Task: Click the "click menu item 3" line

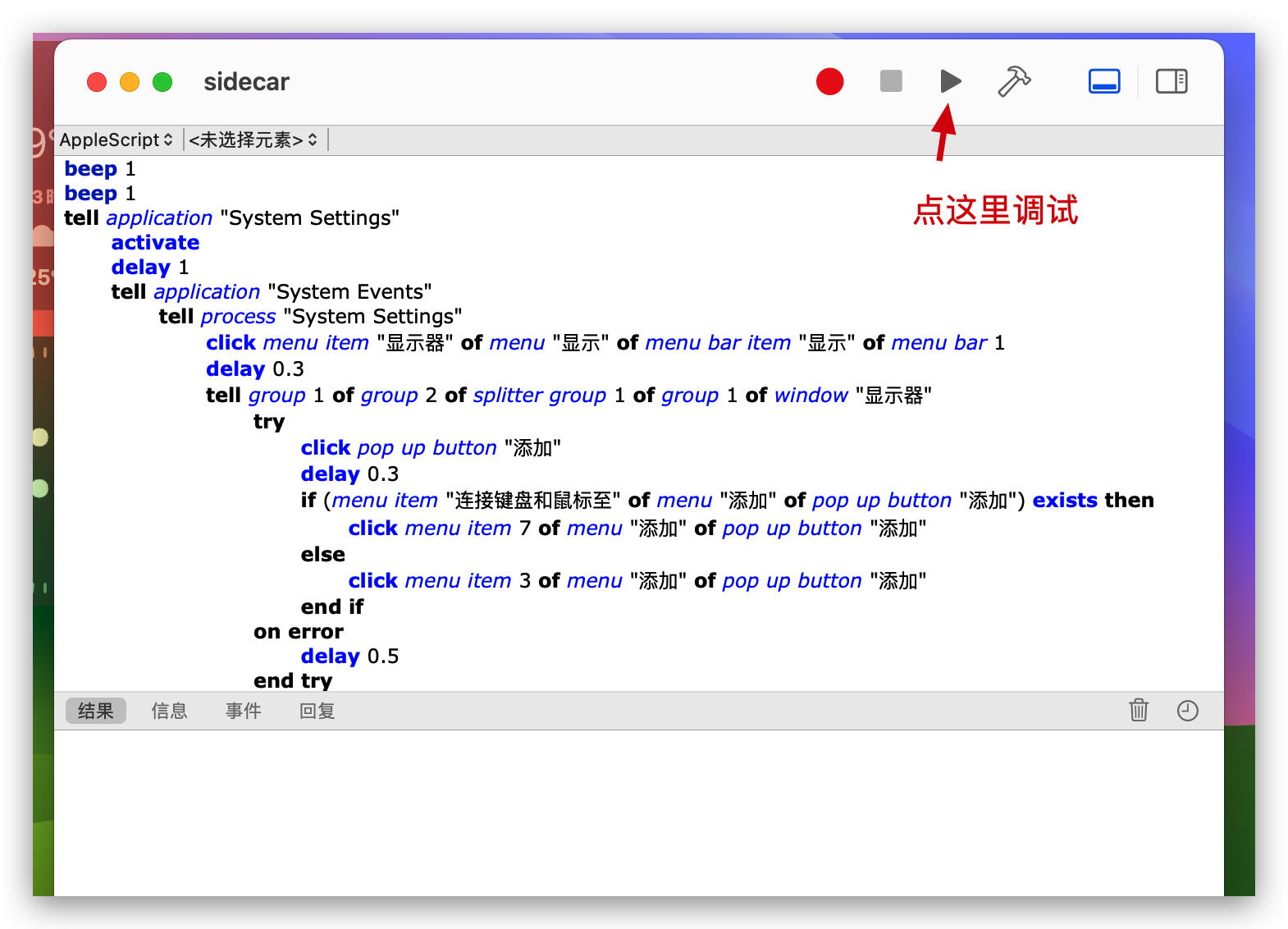Action: click(x=637, y=581)
